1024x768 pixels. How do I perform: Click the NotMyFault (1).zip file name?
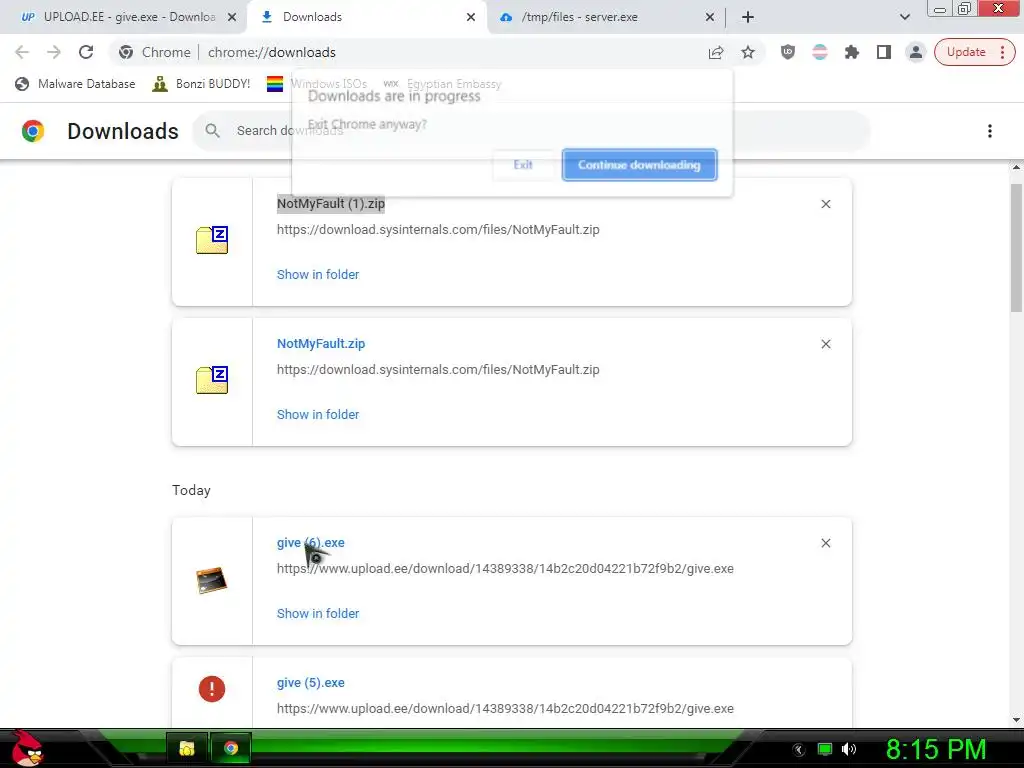[x=330, y=204]
